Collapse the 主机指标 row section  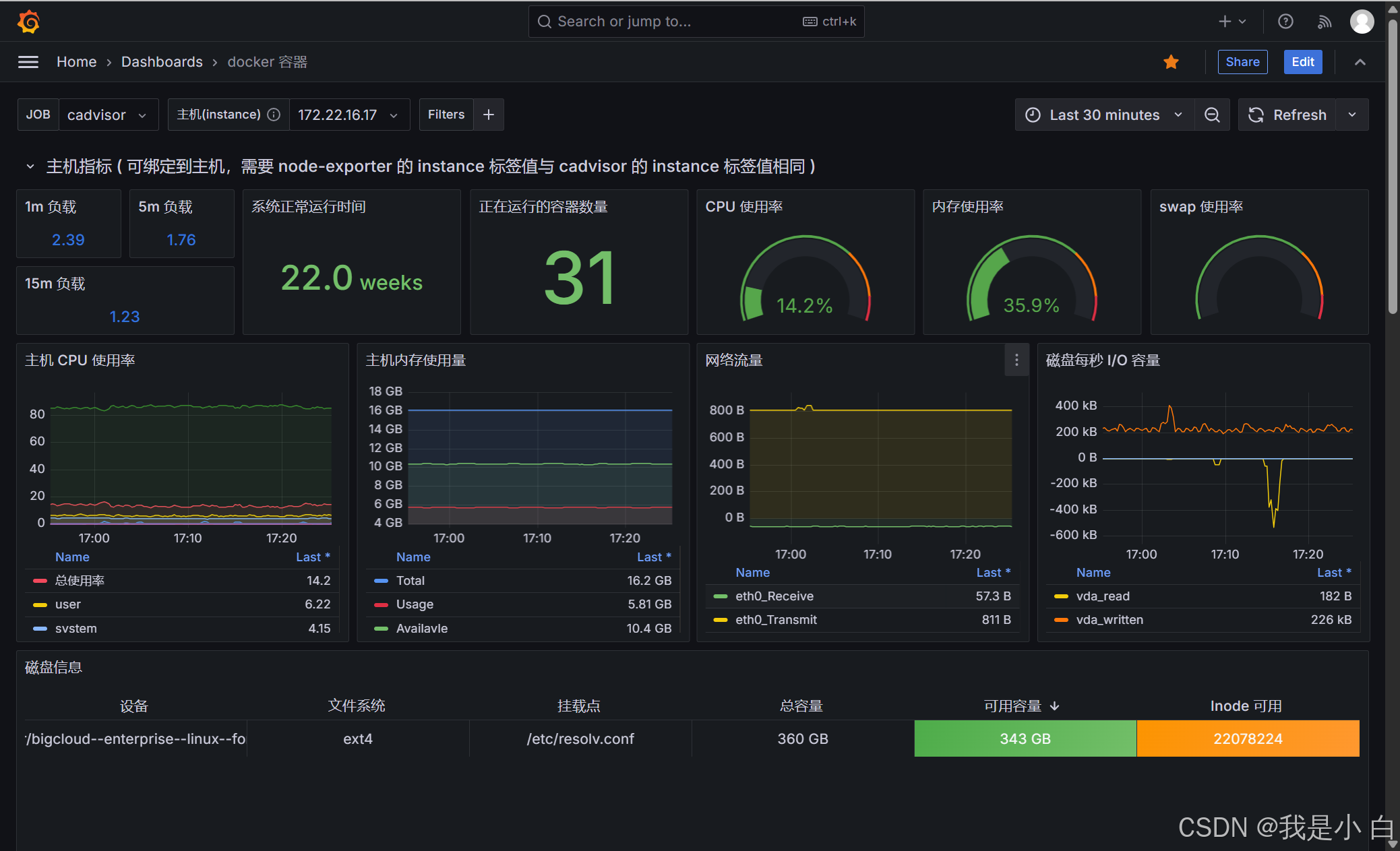click(x=30, y=166)
